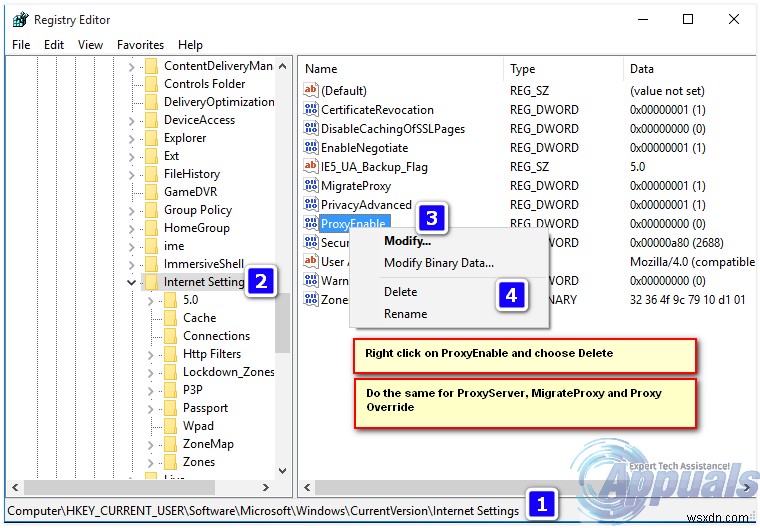This screenshot has width=760, height=528.
Task: Sort values by the Name column header
Action: click(401, 69)
